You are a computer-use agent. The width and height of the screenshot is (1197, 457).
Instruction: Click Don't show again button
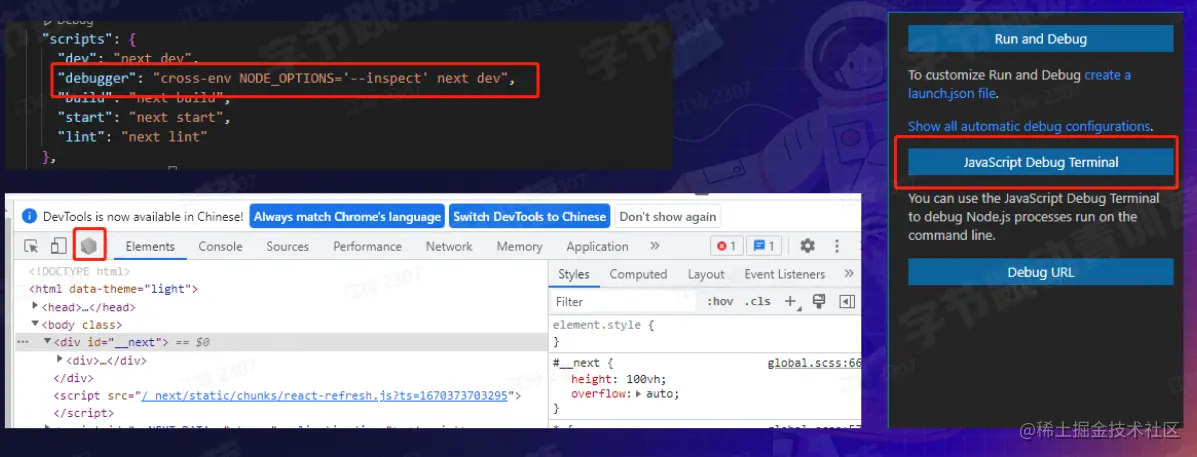(x=668, y=217)
